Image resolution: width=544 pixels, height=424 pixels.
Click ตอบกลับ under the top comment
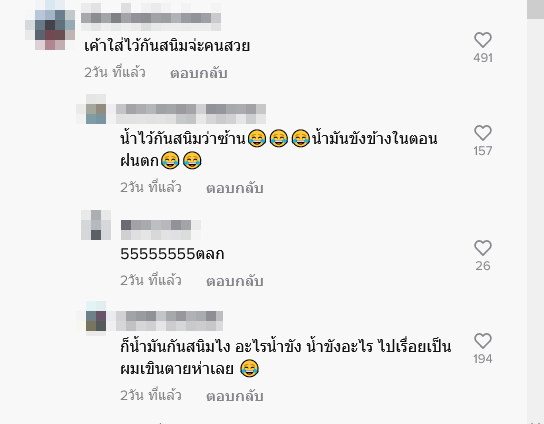tap(199, 73)
